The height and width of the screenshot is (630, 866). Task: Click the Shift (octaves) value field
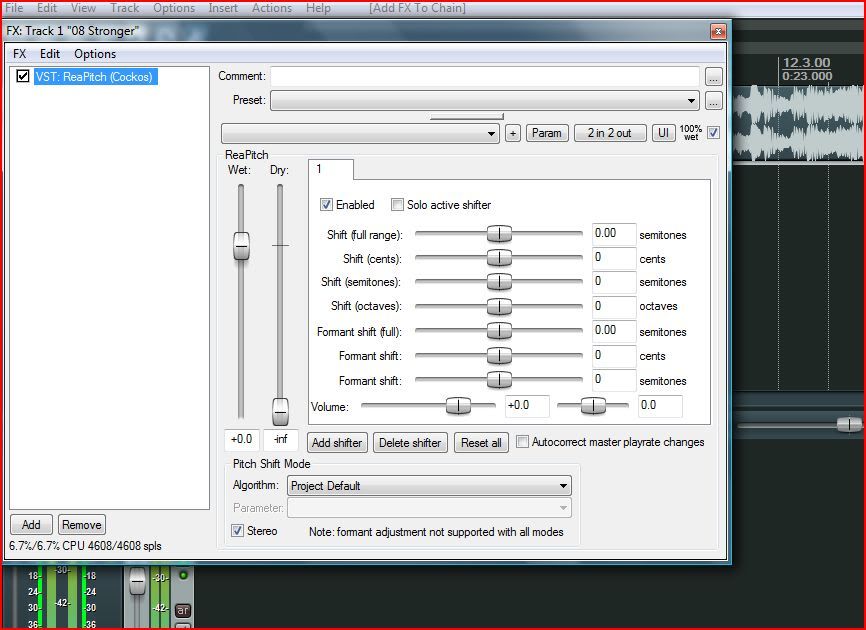(614, 306)
